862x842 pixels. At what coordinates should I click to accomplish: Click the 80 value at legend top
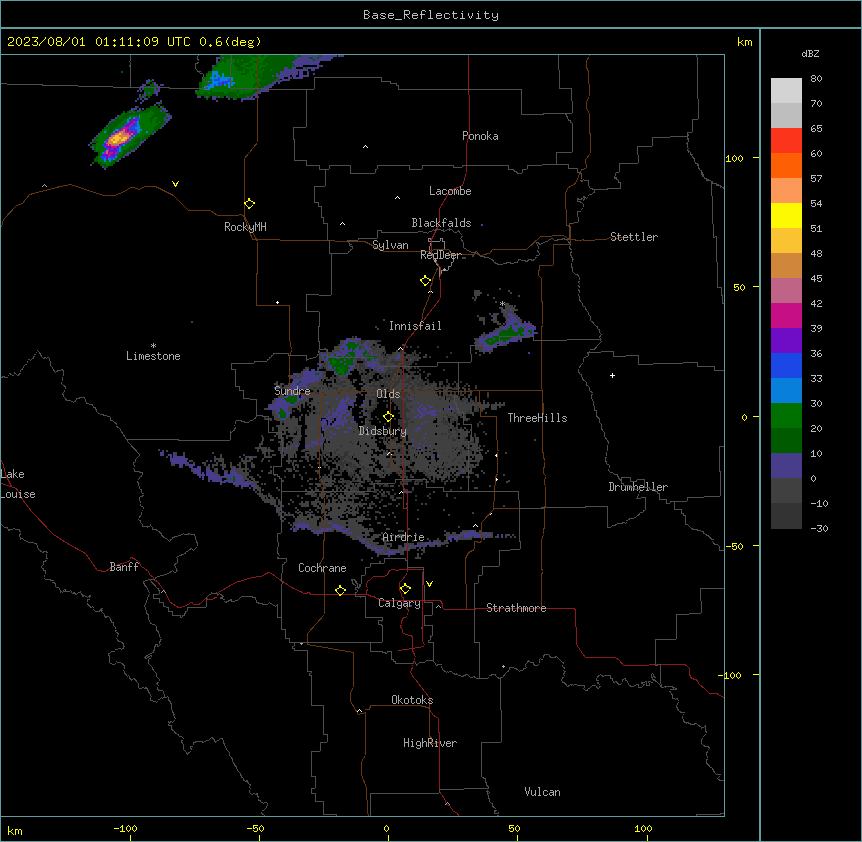816,79
